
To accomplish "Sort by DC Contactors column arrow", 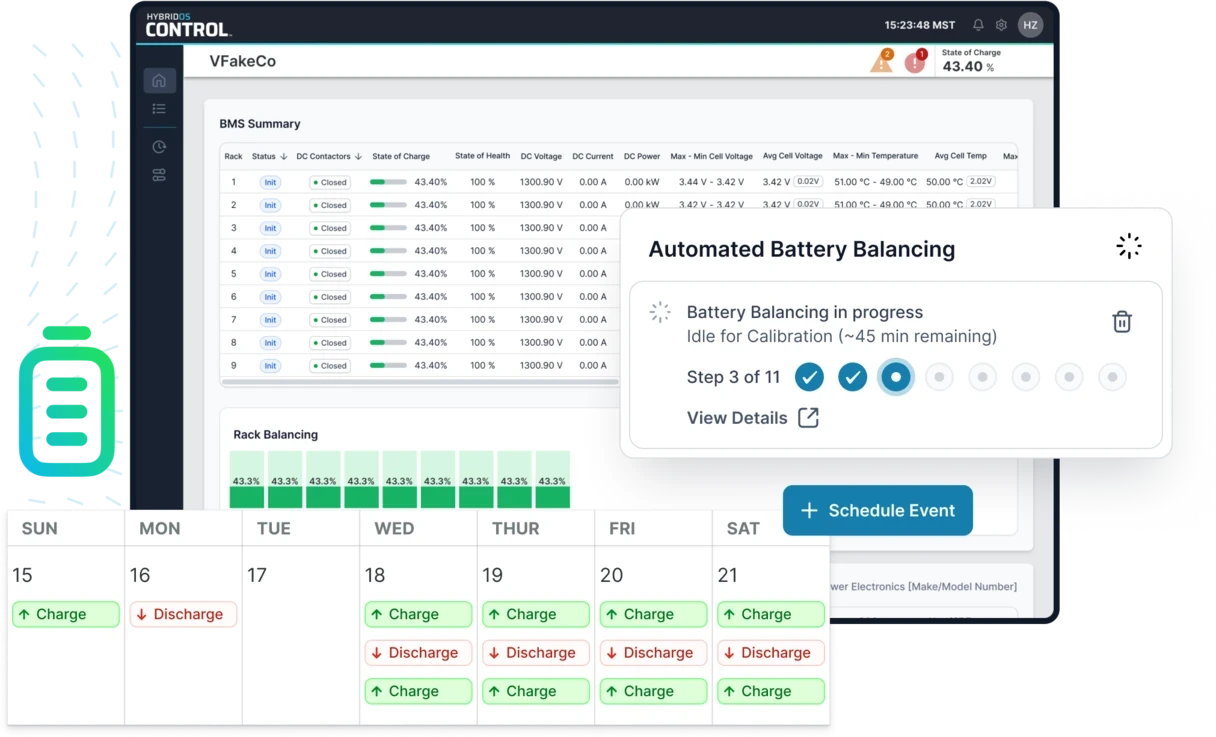I will pyautogui.click(x=358, y=157).
